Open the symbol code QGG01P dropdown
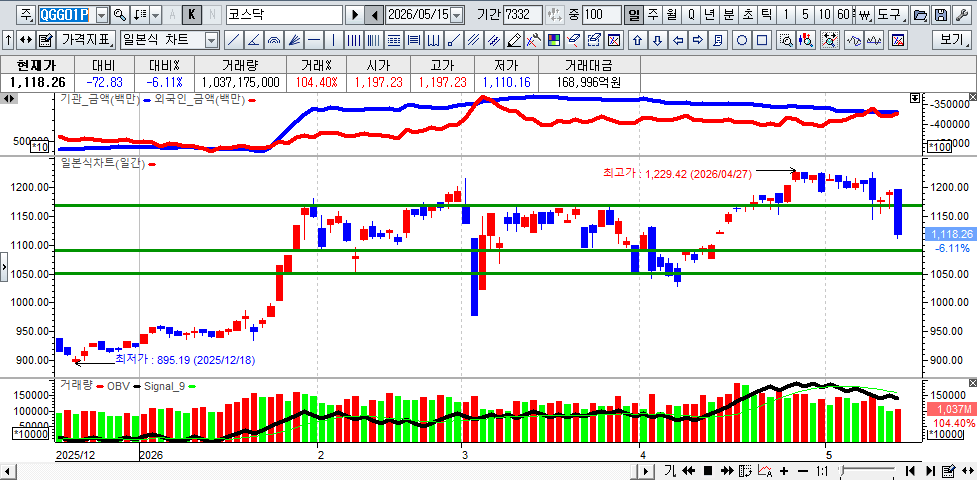Screen dimensions: 977x480 [103, 14]
